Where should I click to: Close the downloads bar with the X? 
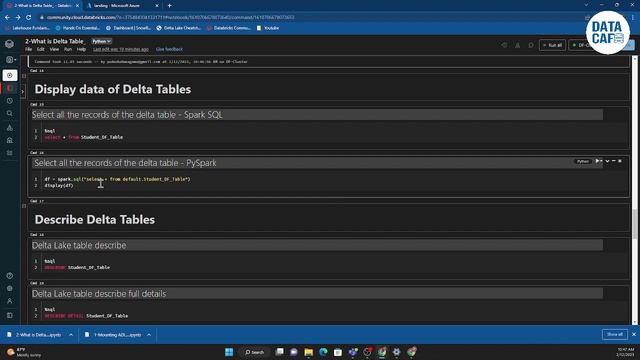pyautogui.click(x=634, y=334)
